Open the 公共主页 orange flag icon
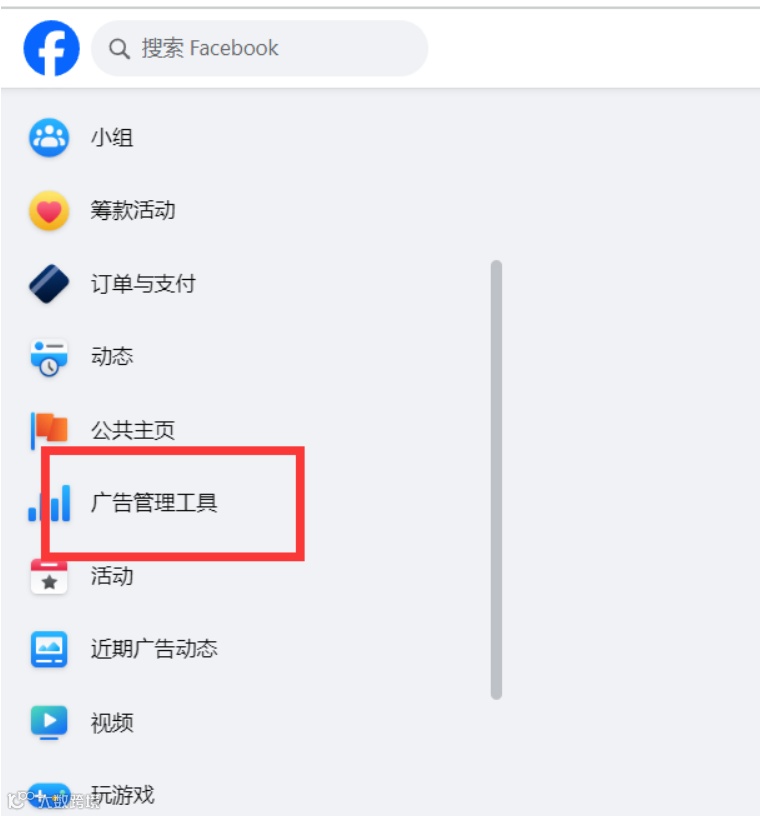This screenshot has width=760, height=816. tap(49, 430)
